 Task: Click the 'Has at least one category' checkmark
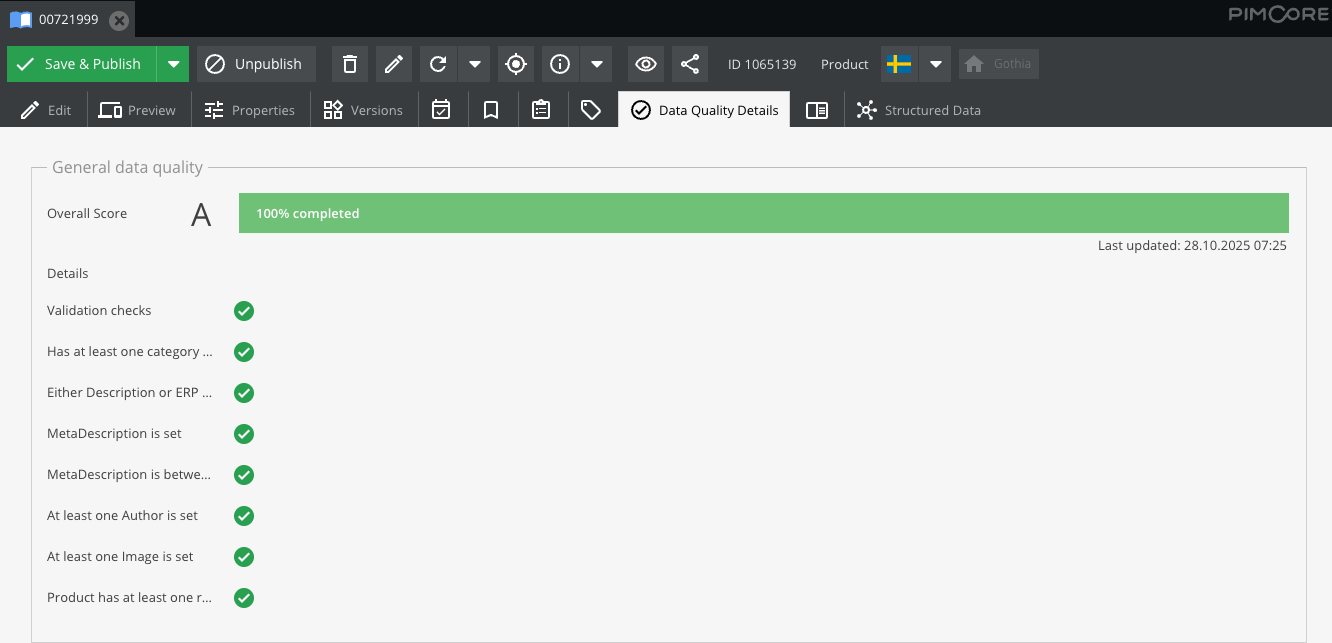coord(244,352)
